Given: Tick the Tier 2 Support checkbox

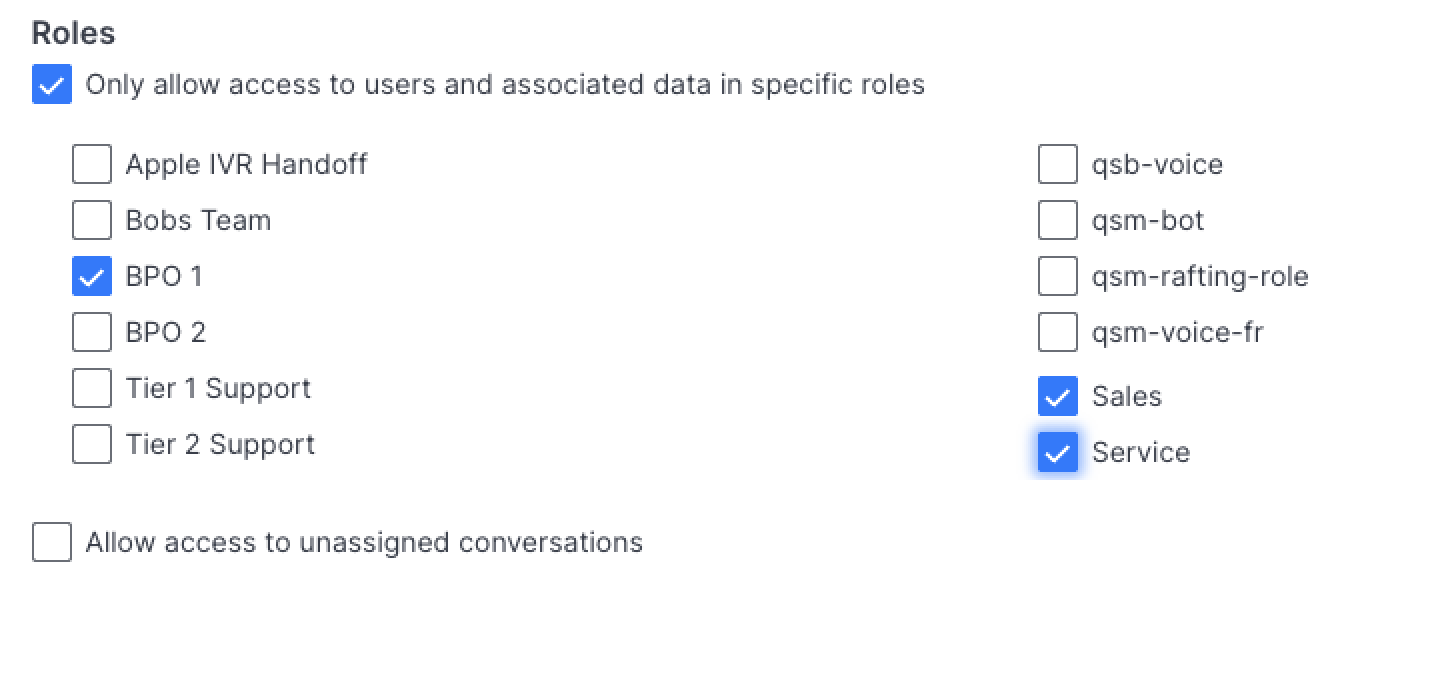Looking at the screenshot, I should tap(92, 444).
